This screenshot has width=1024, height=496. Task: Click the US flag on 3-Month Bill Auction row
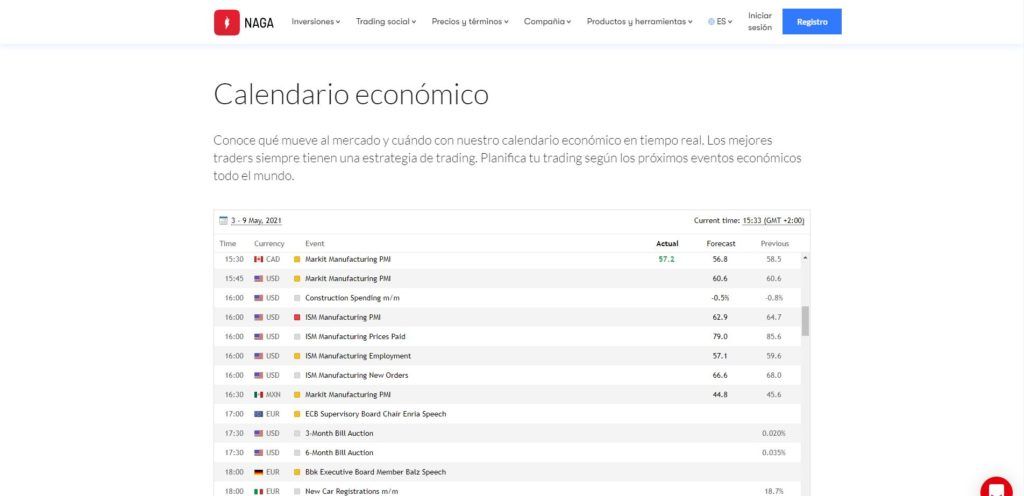(259, 433)
